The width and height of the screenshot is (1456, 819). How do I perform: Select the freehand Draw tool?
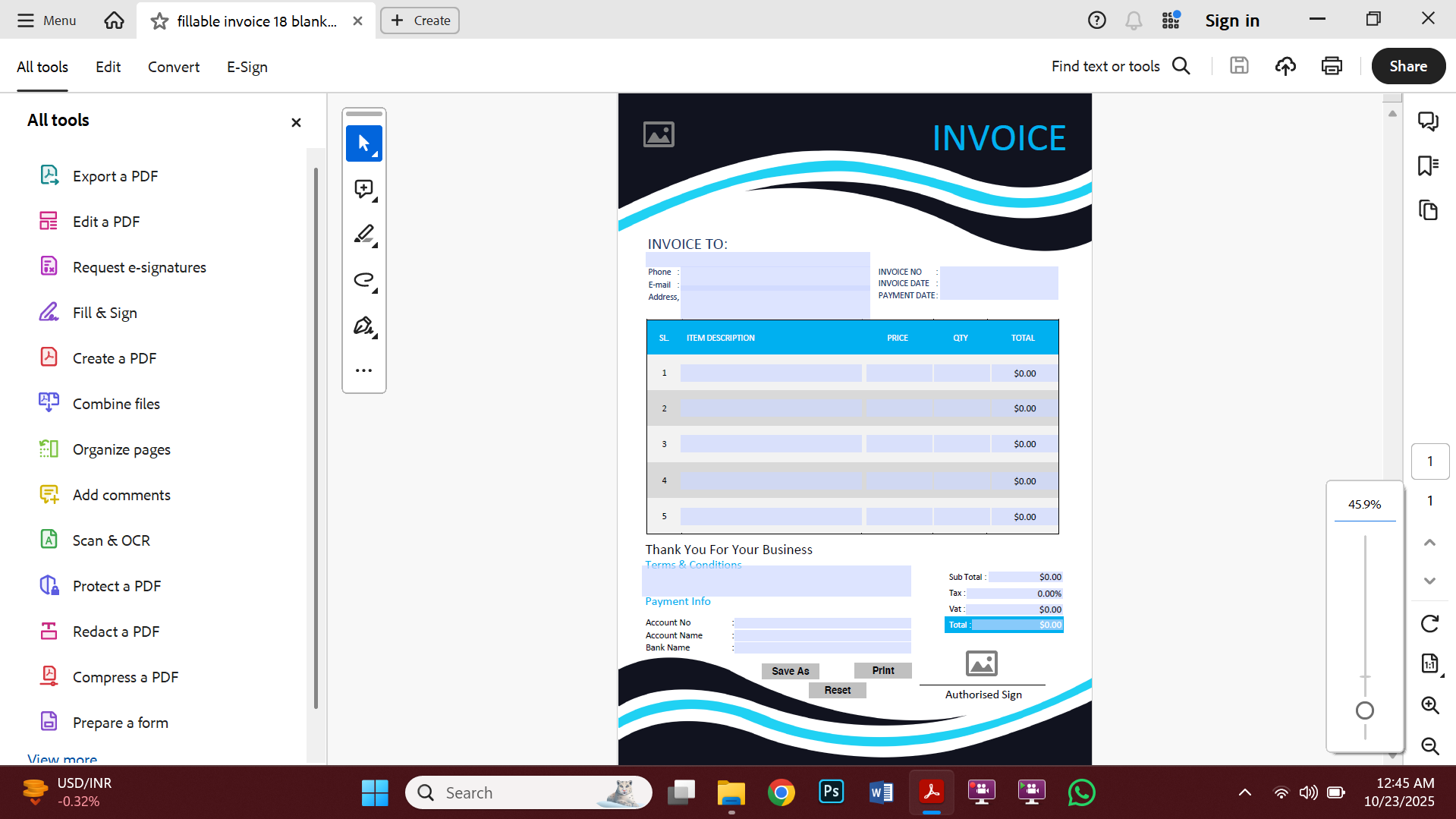363,279
